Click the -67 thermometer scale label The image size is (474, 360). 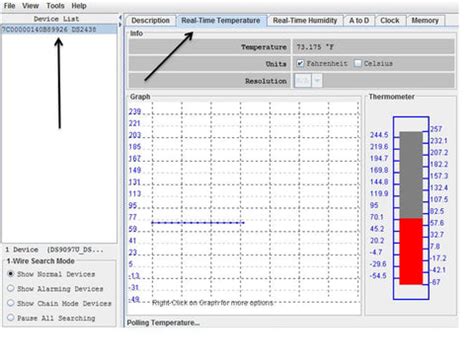tap(436, 282)
